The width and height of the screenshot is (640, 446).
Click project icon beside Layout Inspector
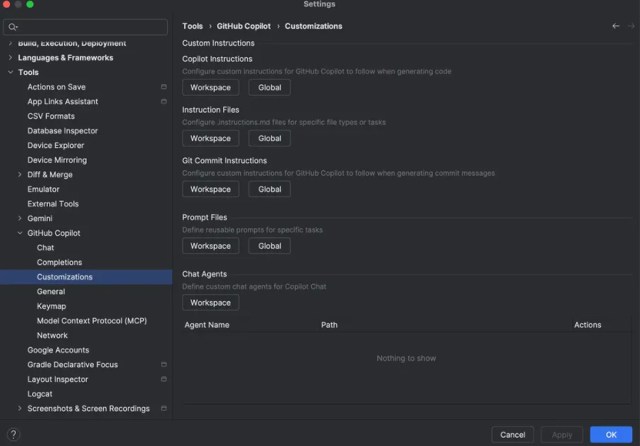point(163,380)
